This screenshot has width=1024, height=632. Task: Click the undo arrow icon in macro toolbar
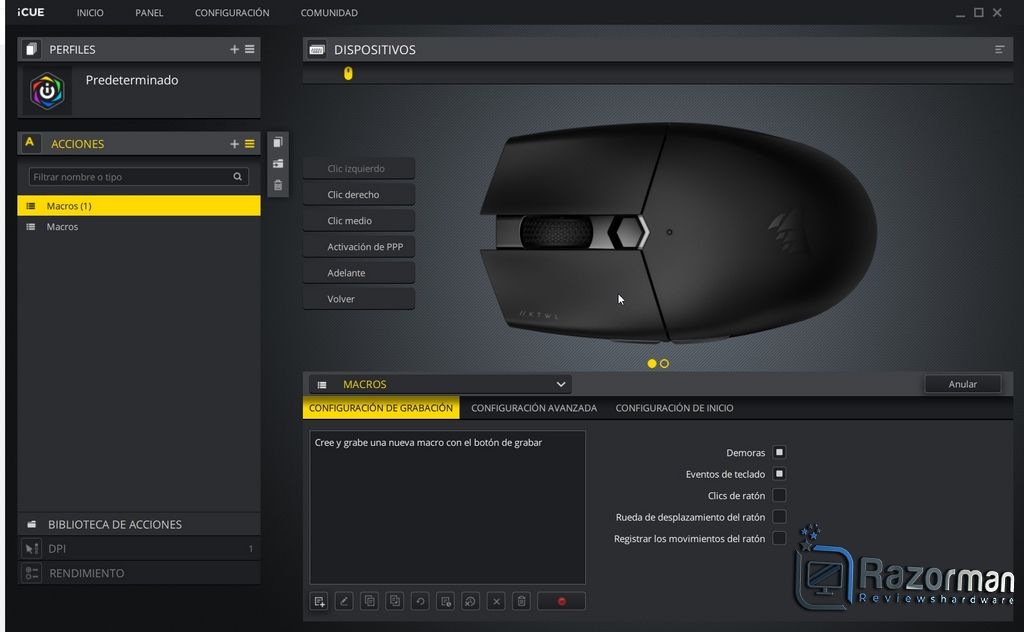click(x=420, y=601)
